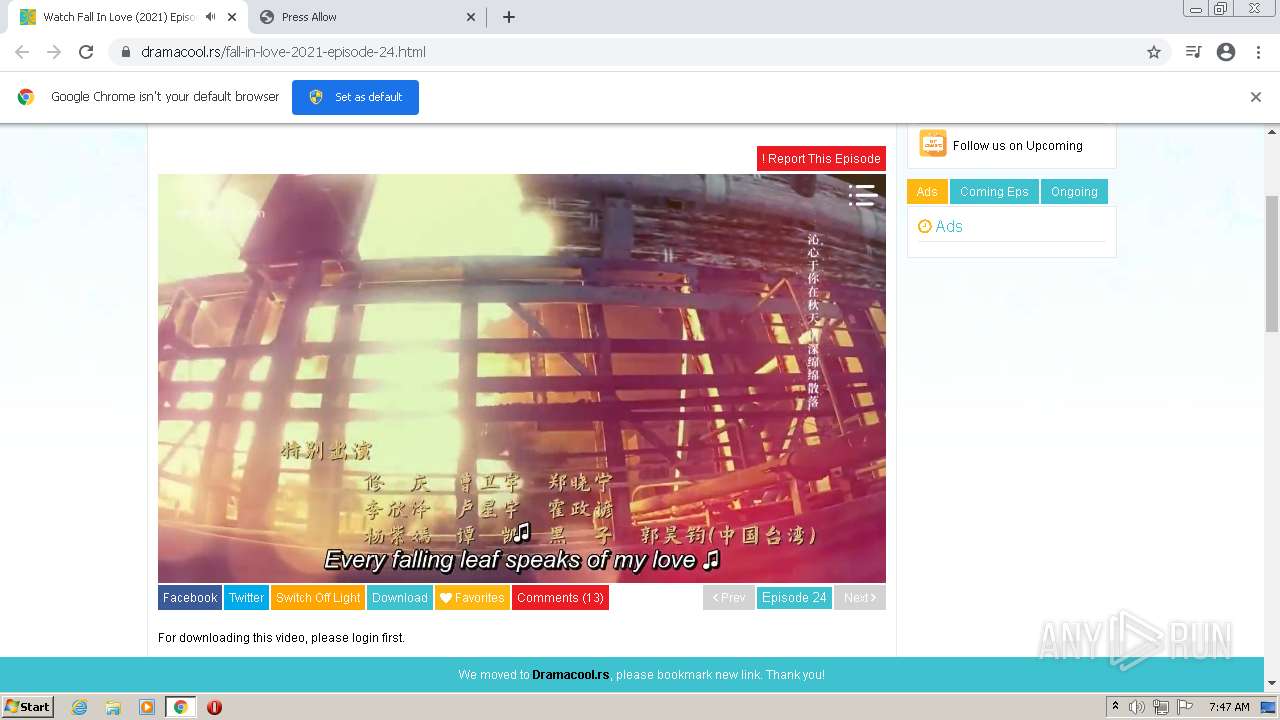The height and width of the screenshot is (720, 1280).
Task: Share episode on Facebook
Action: [190, 597]
